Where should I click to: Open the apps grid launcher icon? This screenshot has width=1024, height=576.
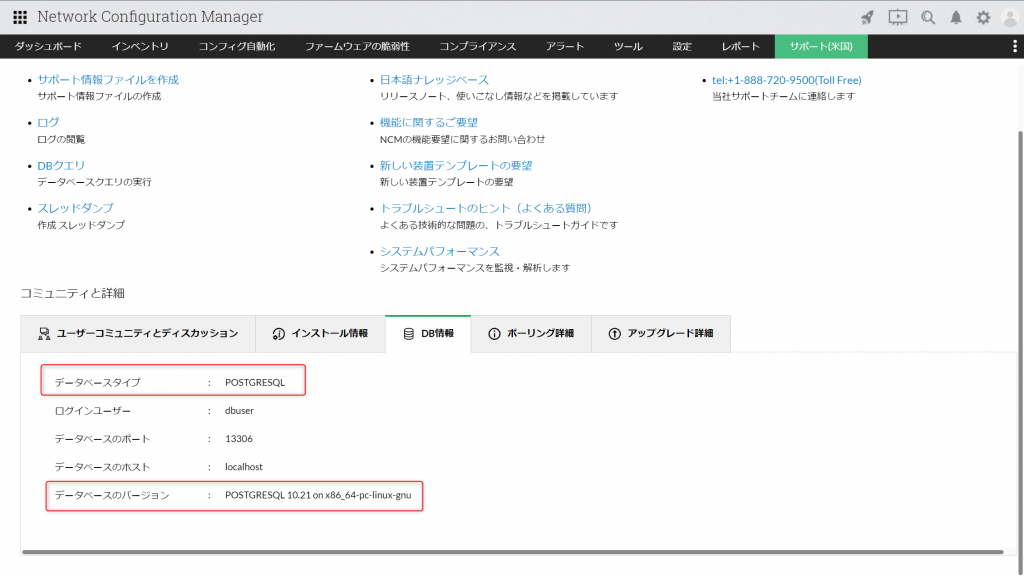(20, 17)
